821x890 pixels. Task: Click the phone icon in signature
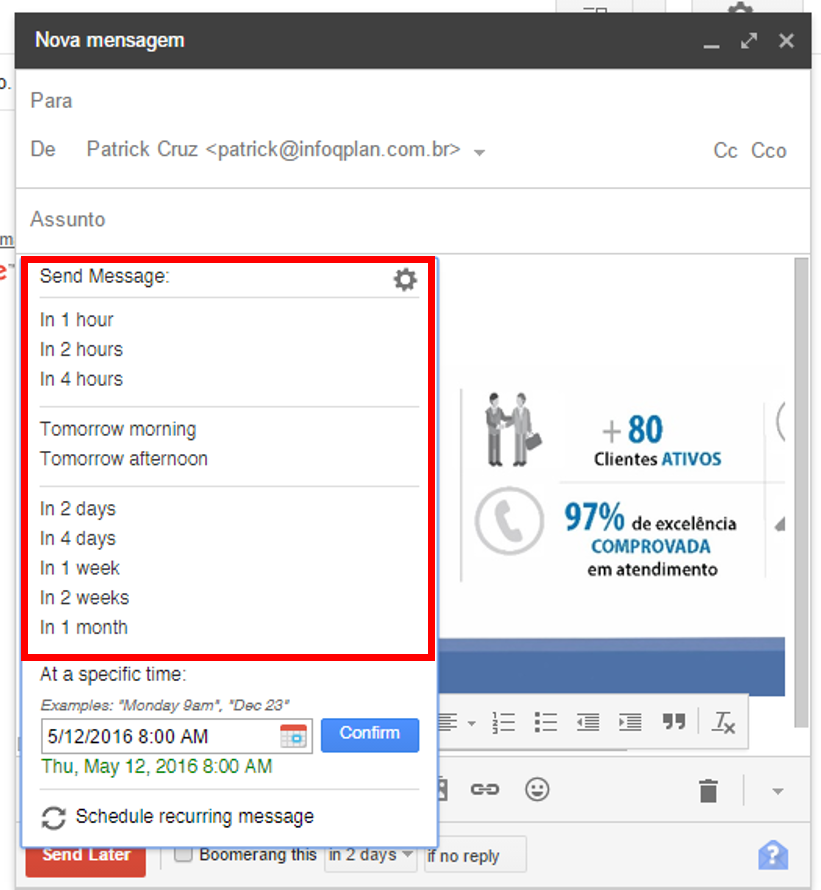[x=509, y=520]
